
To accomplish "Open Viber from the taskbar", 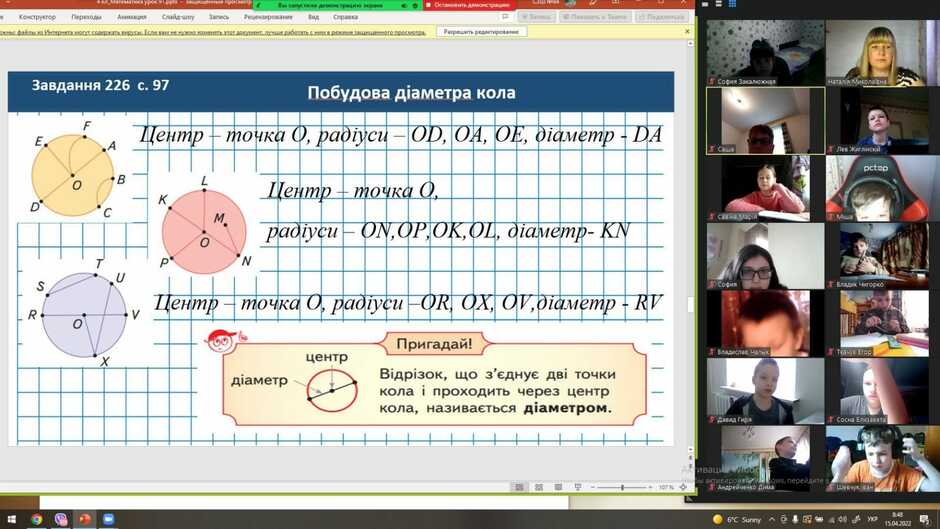I will tap(61, 519).
